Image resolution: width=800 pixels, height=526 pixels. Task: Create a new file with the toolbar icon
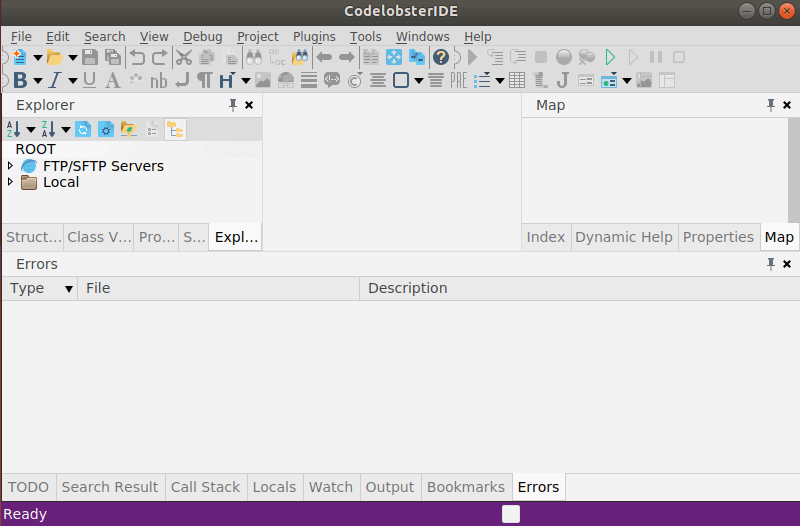point(19,57)
